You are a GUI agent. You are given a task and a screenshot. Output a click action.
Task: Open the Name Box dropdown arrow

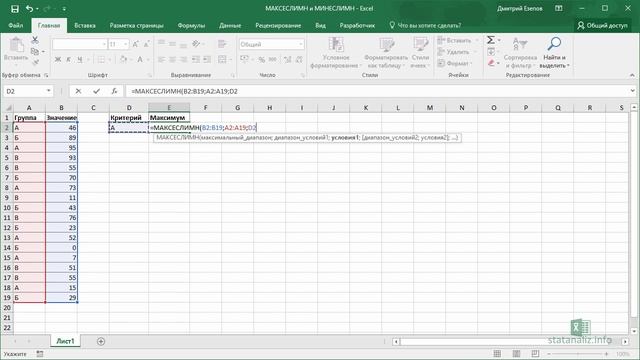(x=49, y=91)
